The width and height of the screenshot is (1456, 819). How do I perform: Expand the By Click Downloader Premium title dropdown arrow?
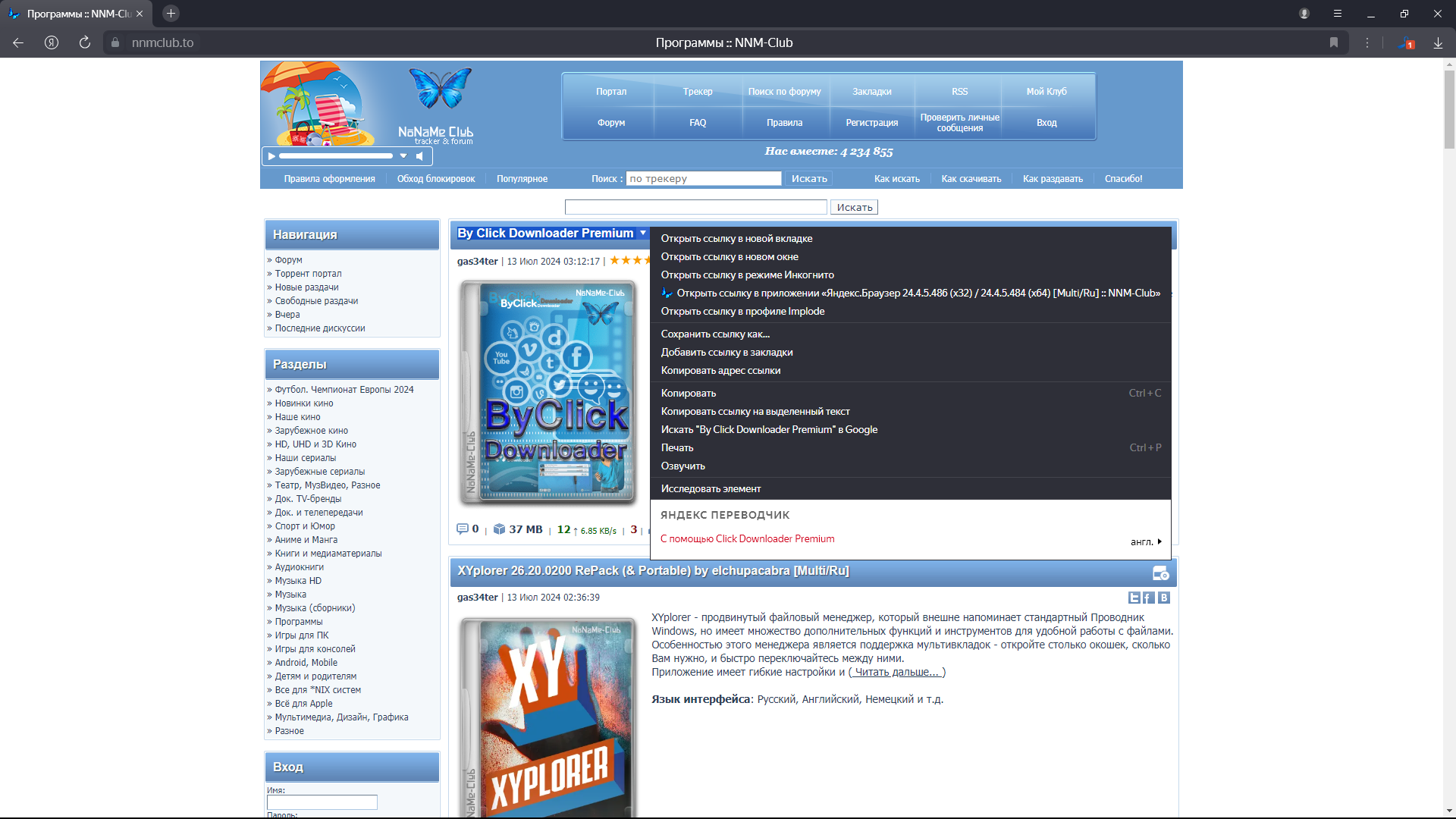(643, 233)
